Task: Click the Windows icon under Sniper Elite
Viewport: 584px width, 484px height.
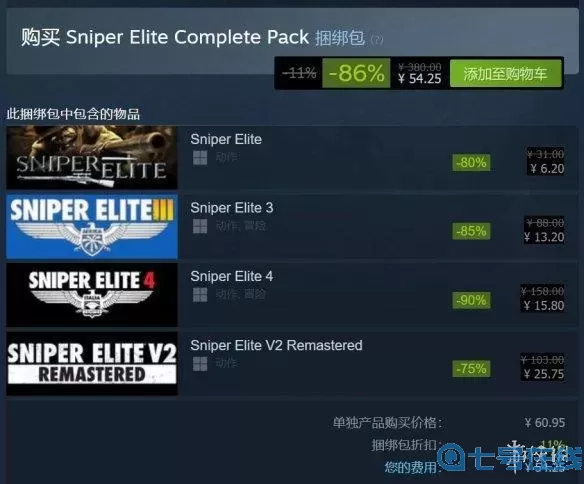Action: pos(200,158)
